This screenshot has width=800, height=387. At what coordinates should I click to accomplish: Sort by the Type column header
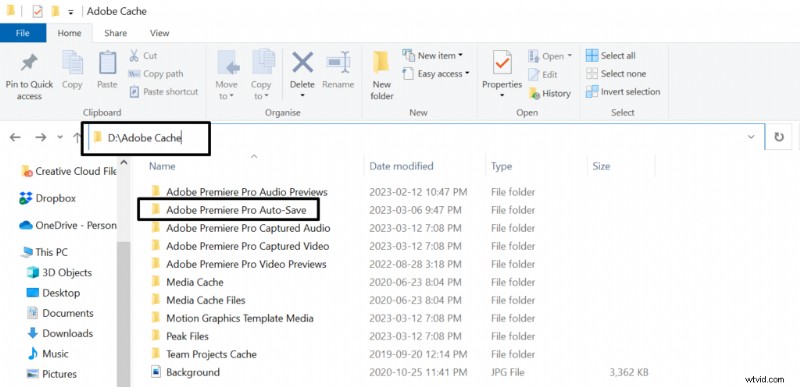501,166
